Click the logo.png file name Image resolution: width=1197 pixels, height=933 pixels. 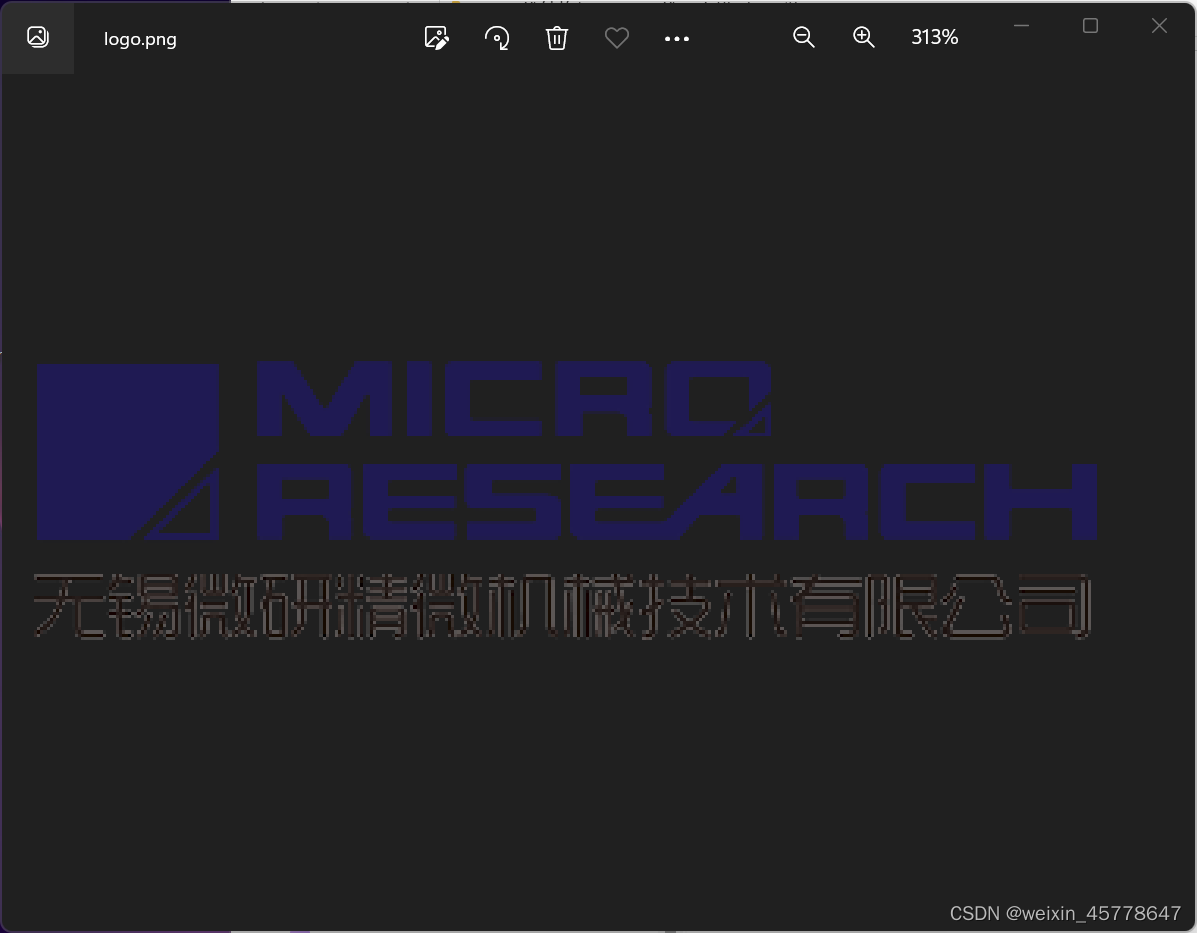click(140, 39)
